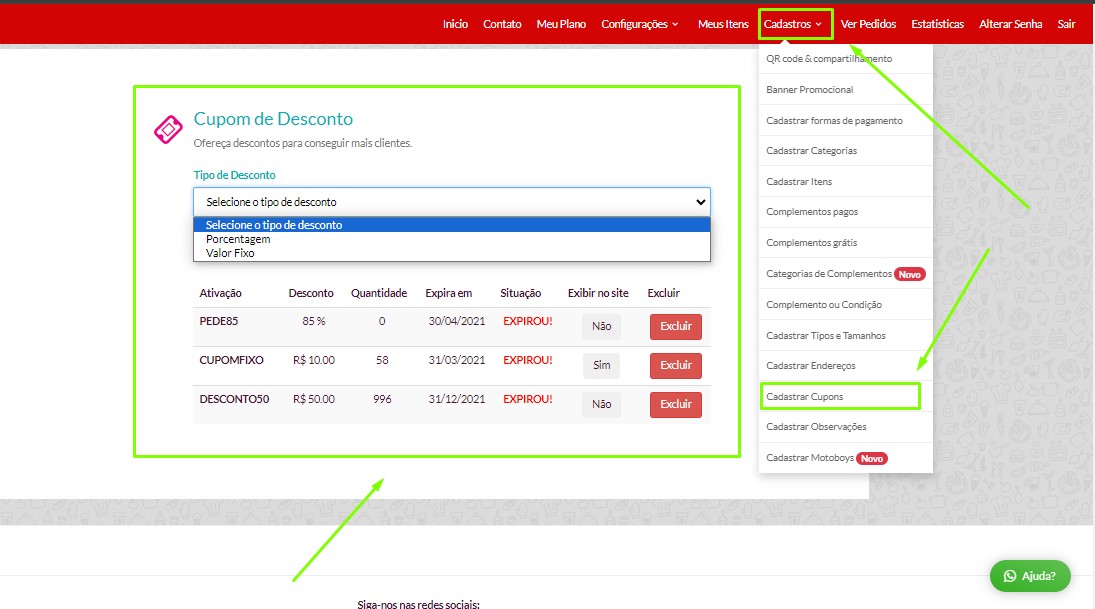Toggle PEDE85 site display set to Não
Viewport: 1095px width, 609px height.
[x=601, y=327]
